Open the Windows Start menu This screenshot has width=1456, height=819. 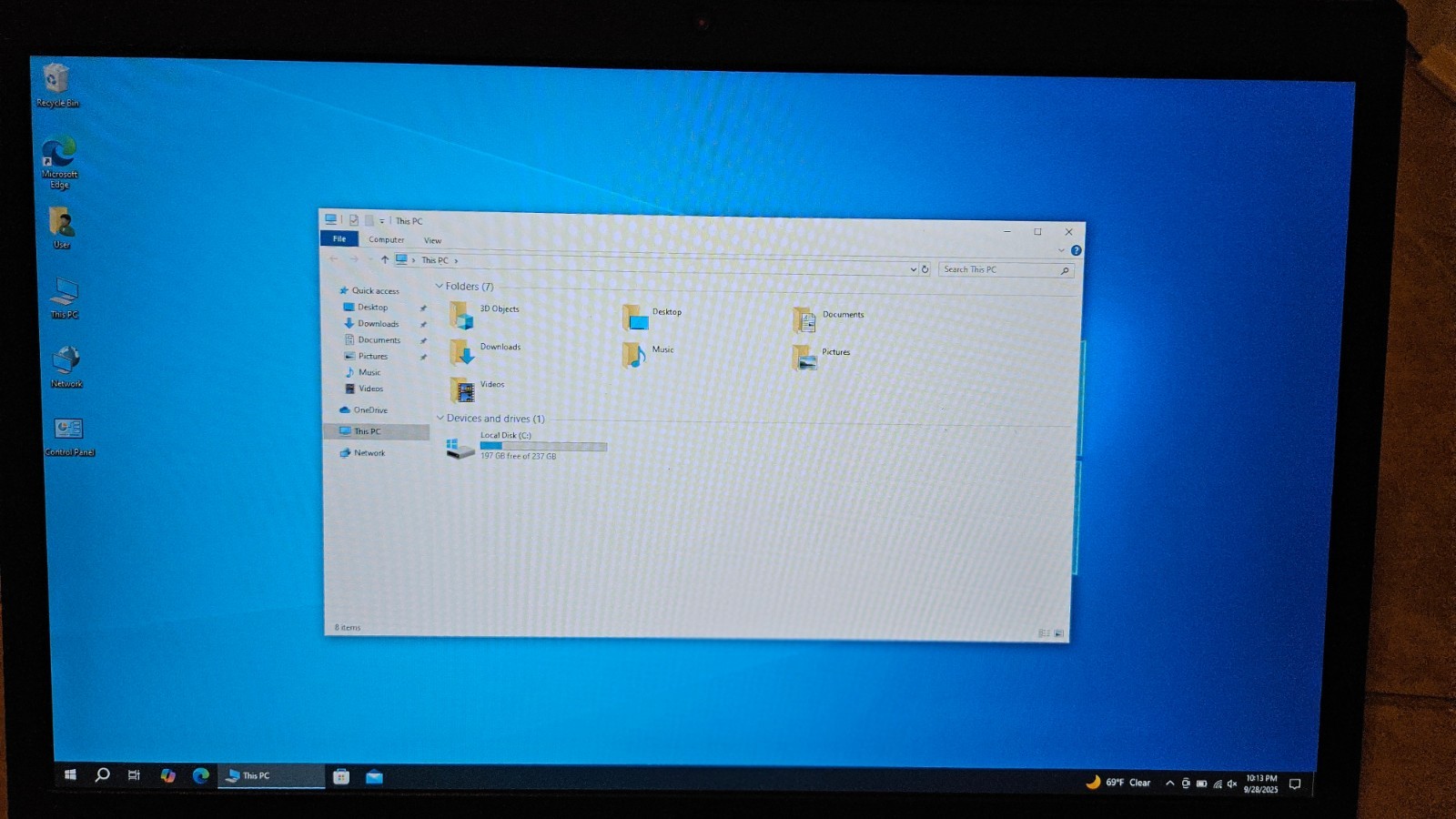[x=70, y=774]
